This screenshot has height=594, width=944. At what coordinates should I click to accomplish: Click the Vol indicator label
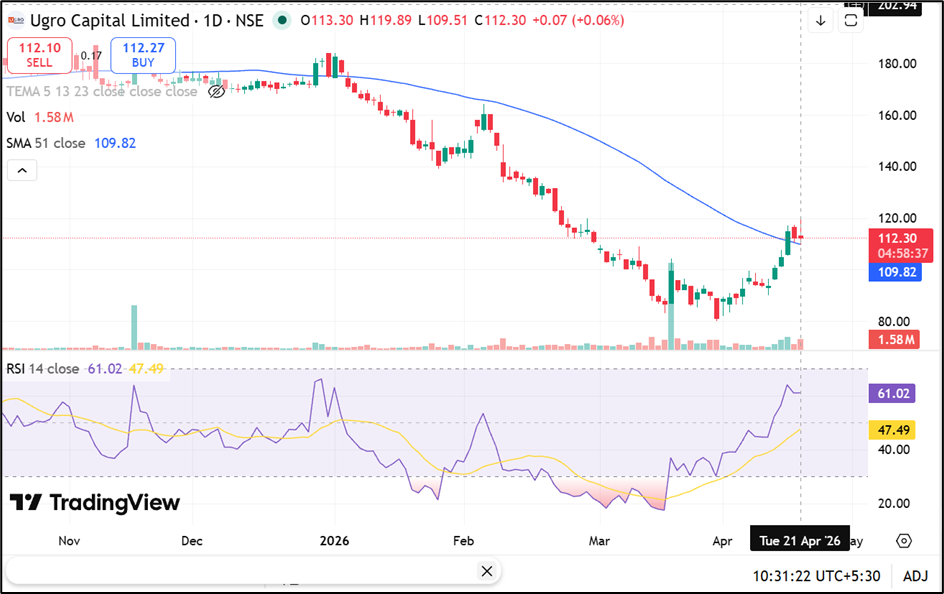(x=16, y=117)
